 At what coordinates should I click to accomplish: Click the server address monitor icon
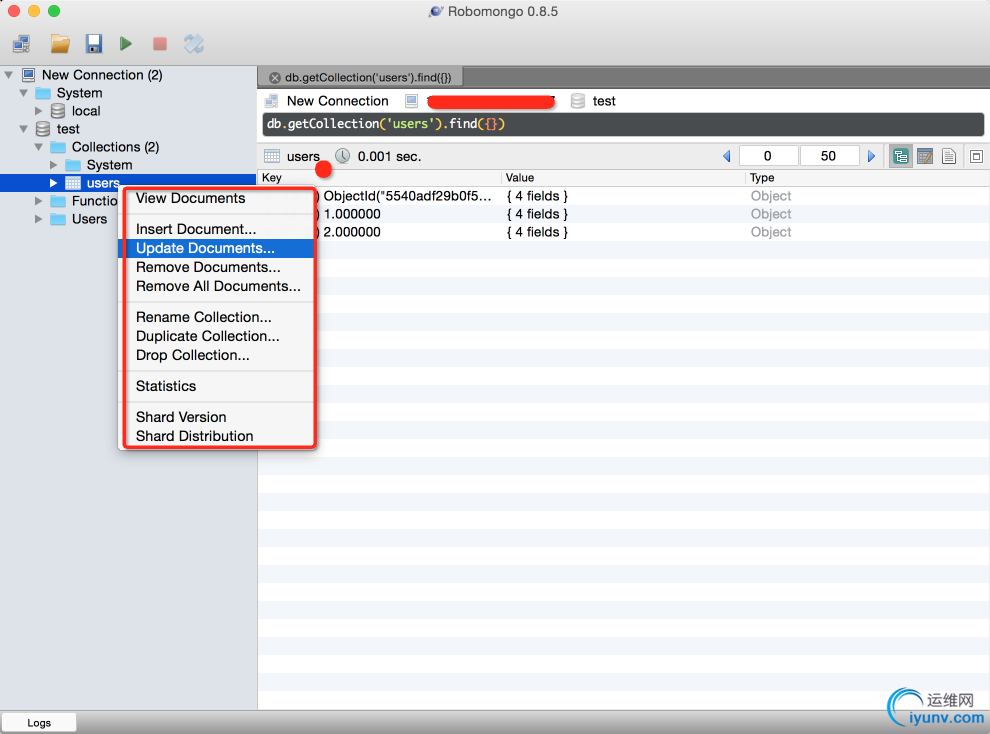[412, 101]
